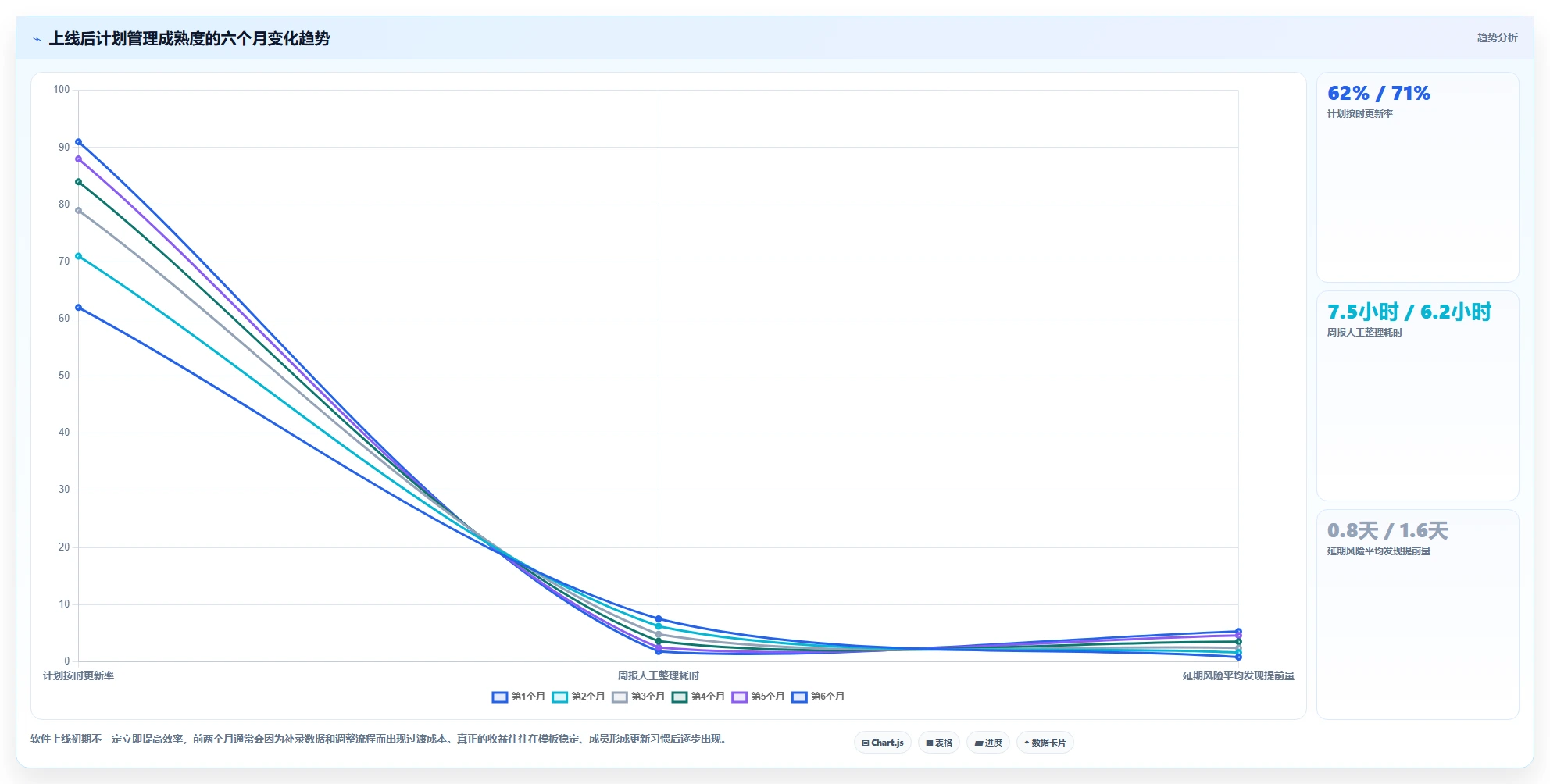Click the y-axis tick label 30

pos(64,489)
